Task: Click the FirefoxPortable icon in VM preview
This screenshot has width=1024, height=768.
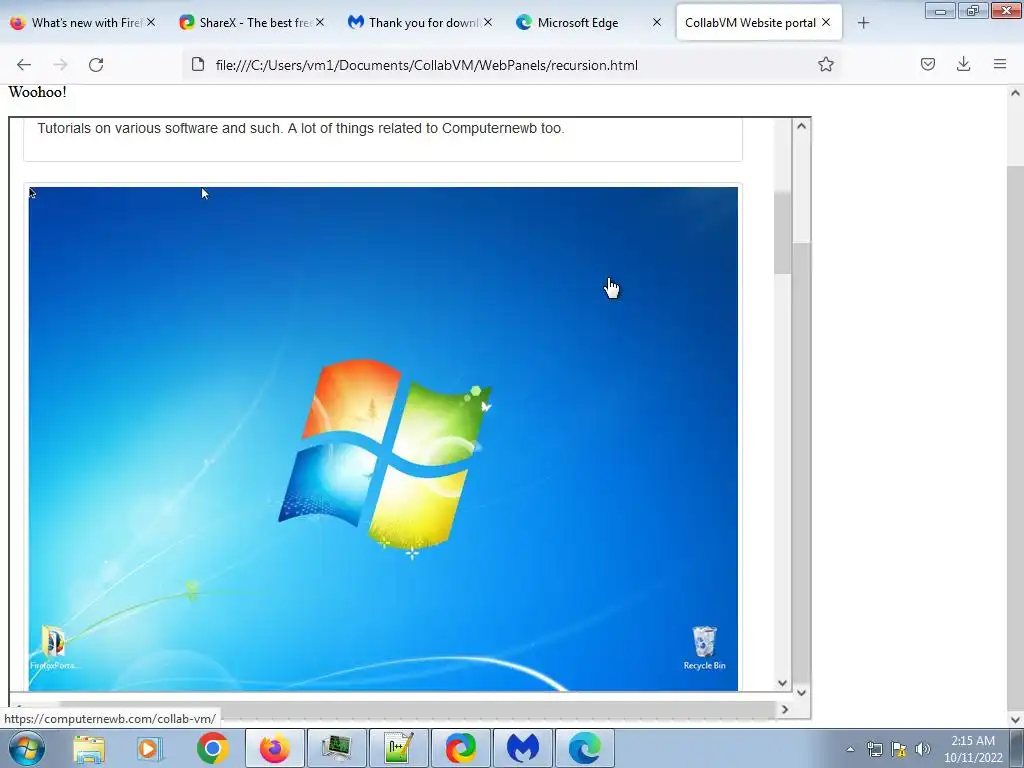Action: [54, 648]
